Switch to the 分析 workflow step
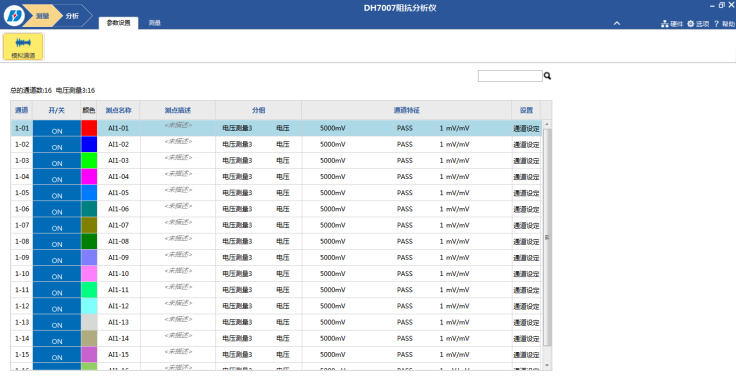 [x=72, y=16]
